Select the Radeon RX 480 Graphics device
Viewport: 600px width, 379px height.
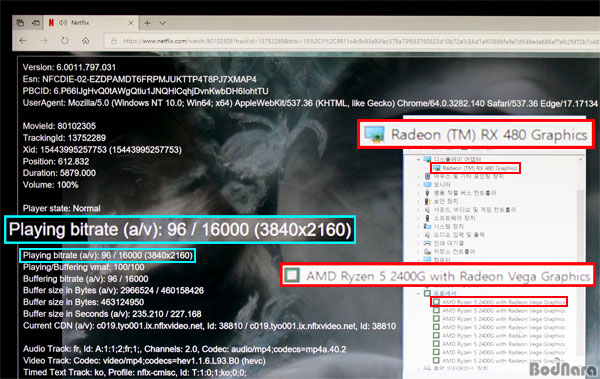(476, 168)
